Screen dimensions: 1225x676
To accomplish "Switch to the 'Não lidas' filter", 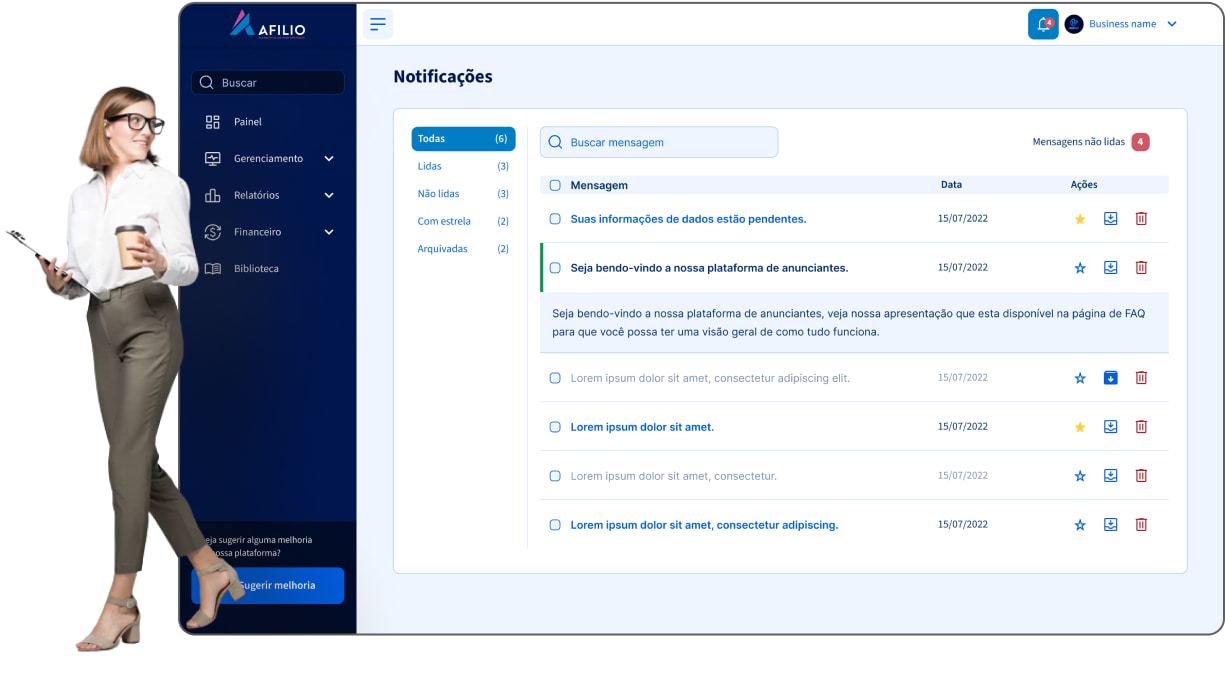I will pyautogui.click(x=439, y=194).
